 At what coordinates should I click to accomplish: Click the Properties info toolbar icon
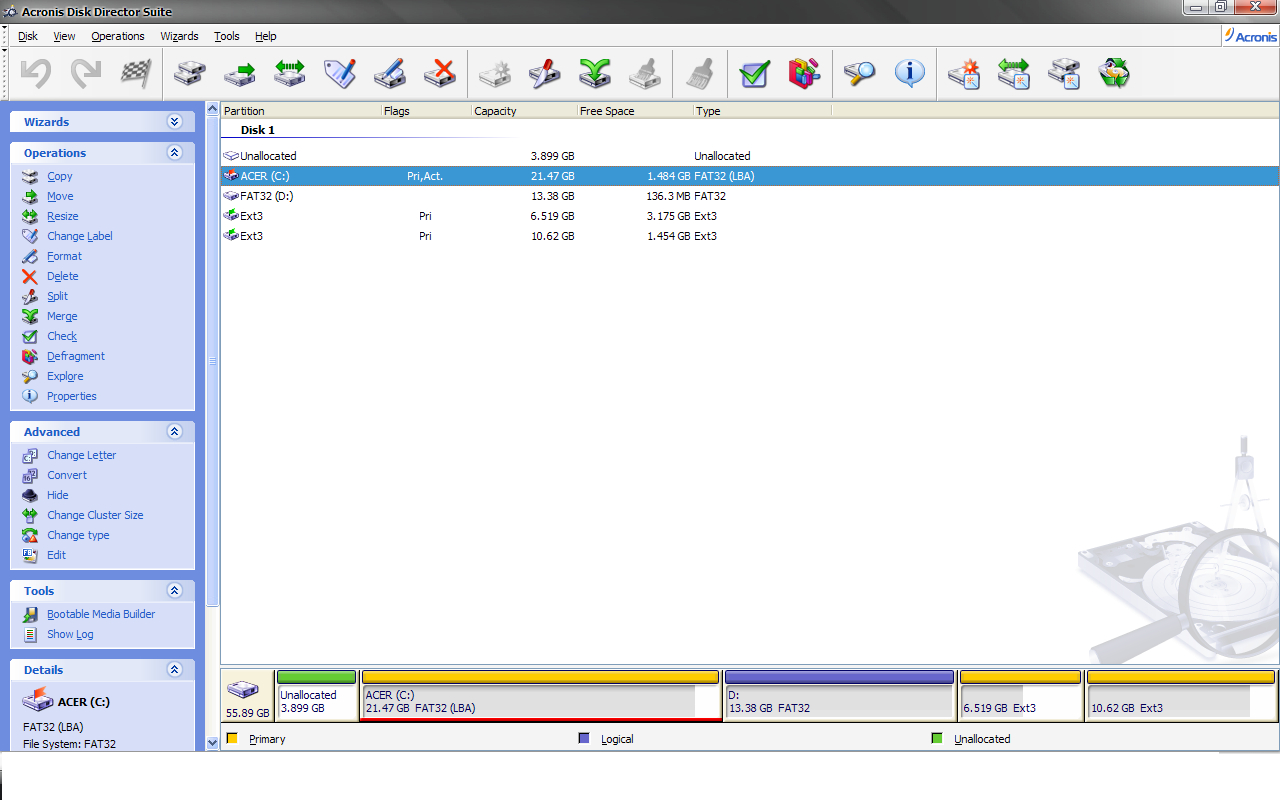pyautogui.click(x=909, y=73)
